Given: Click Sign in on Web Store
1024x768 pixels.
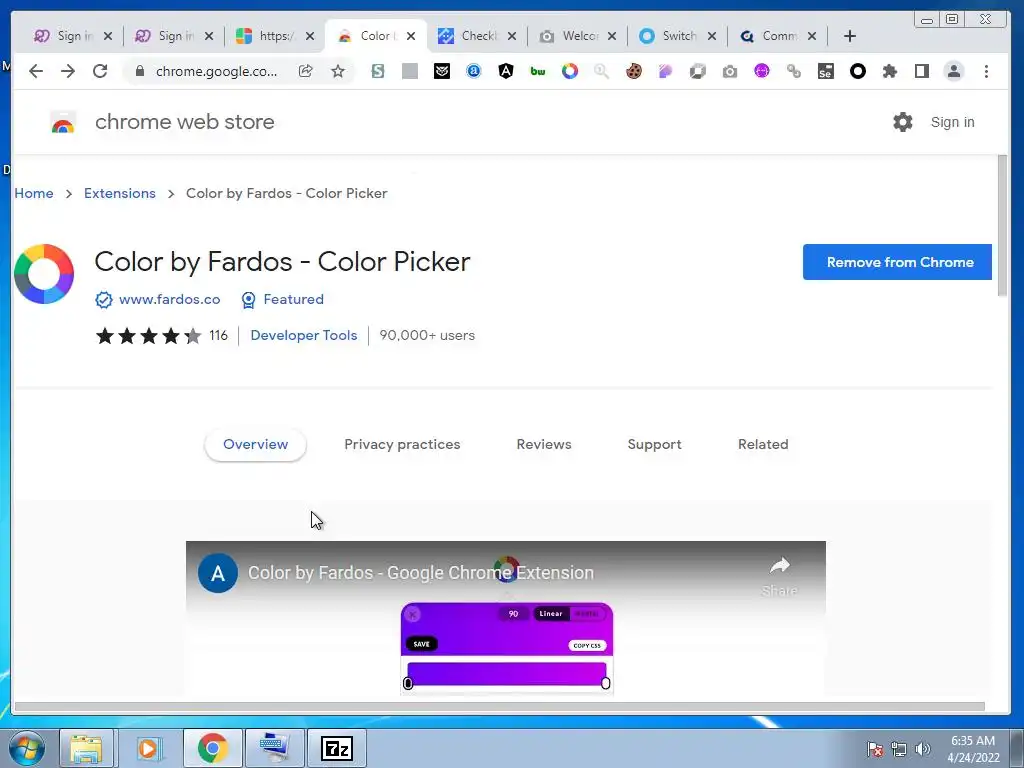Looking at the screenshot, I should pos(952,122).
